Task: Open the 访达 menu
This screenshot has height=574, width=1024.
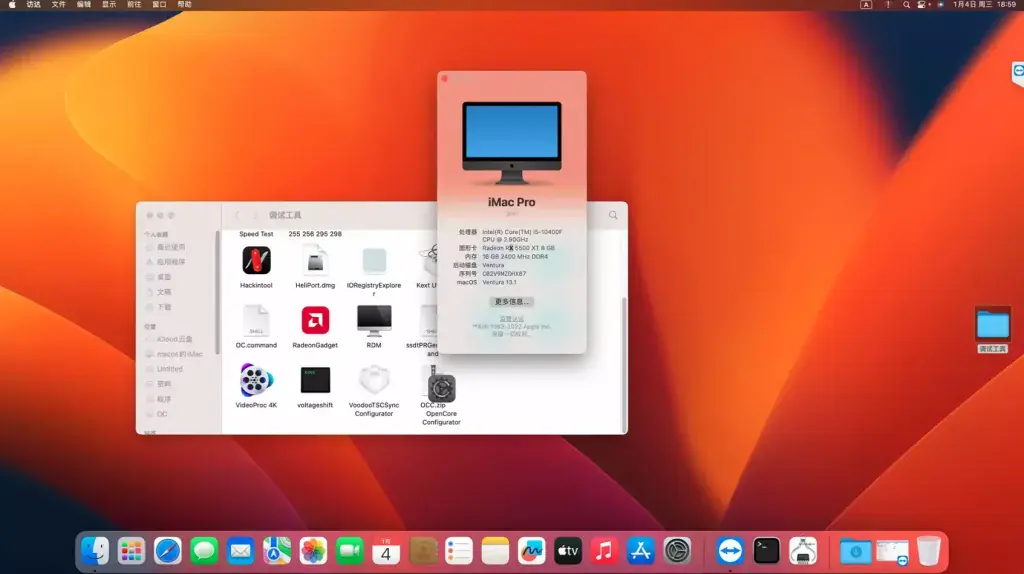Action: (x=33, y=5)
